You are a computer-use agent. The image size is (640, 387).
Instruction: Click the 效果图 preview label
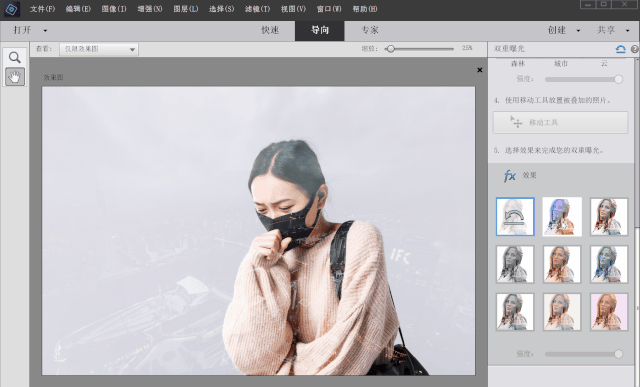53,78
